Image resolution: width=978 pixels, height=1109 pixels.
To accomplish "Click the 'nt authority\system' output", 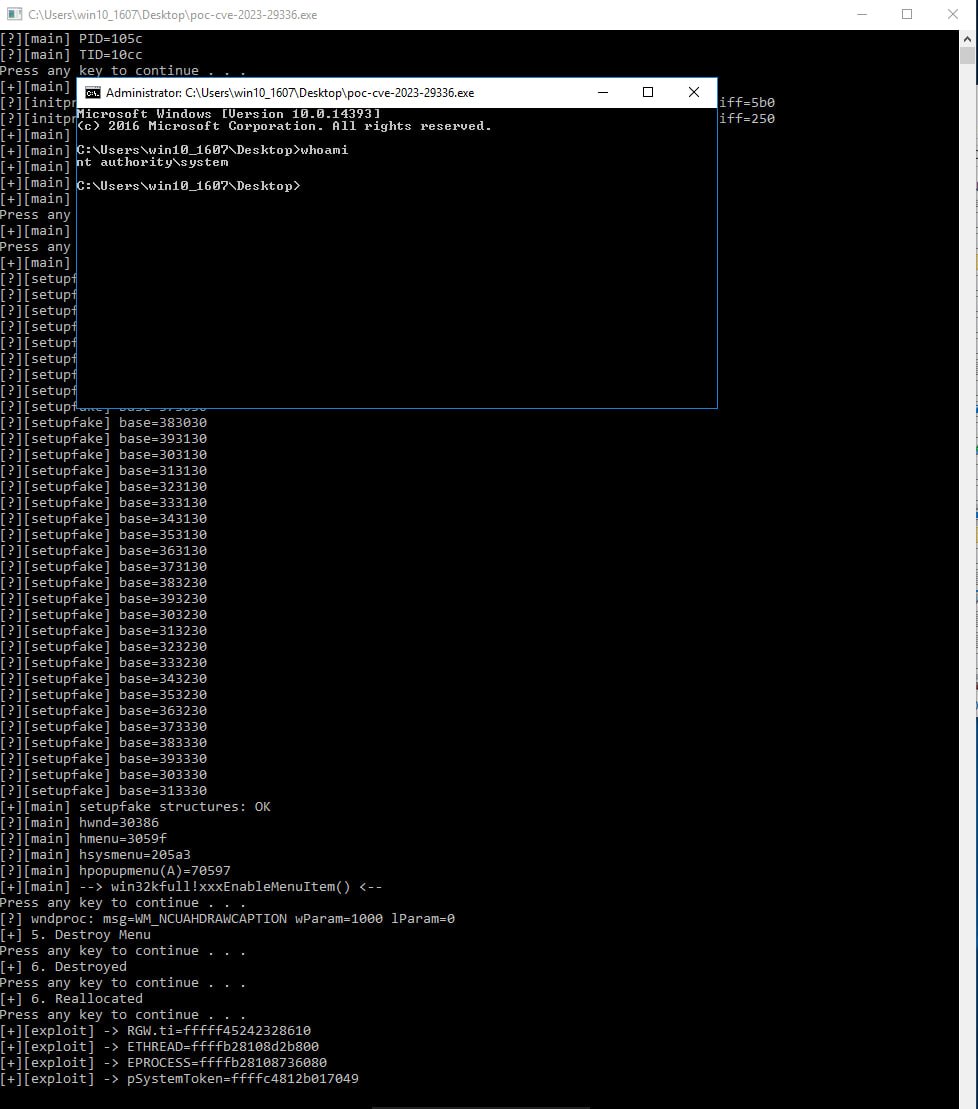I will [152, 162].
